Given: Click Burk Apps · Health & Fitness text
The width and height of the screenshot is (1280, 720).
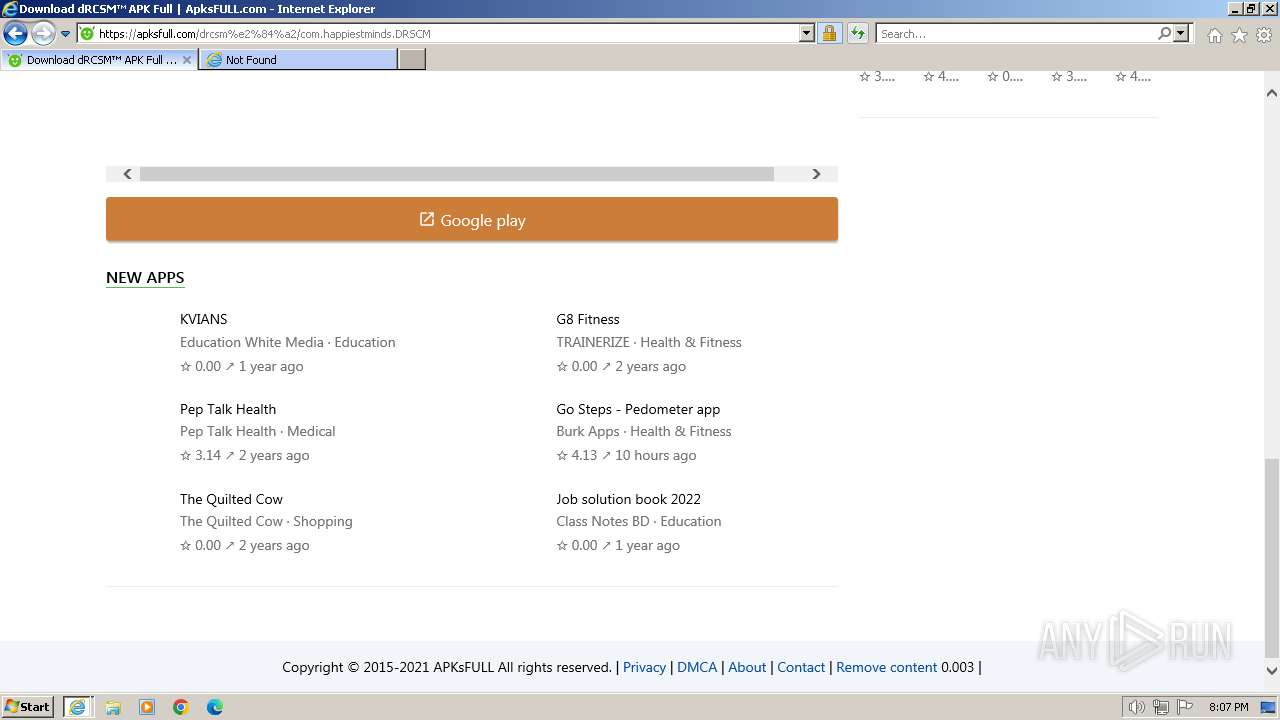Looking at the screenshot, I should pyautogui.click(x=644, y=431).
